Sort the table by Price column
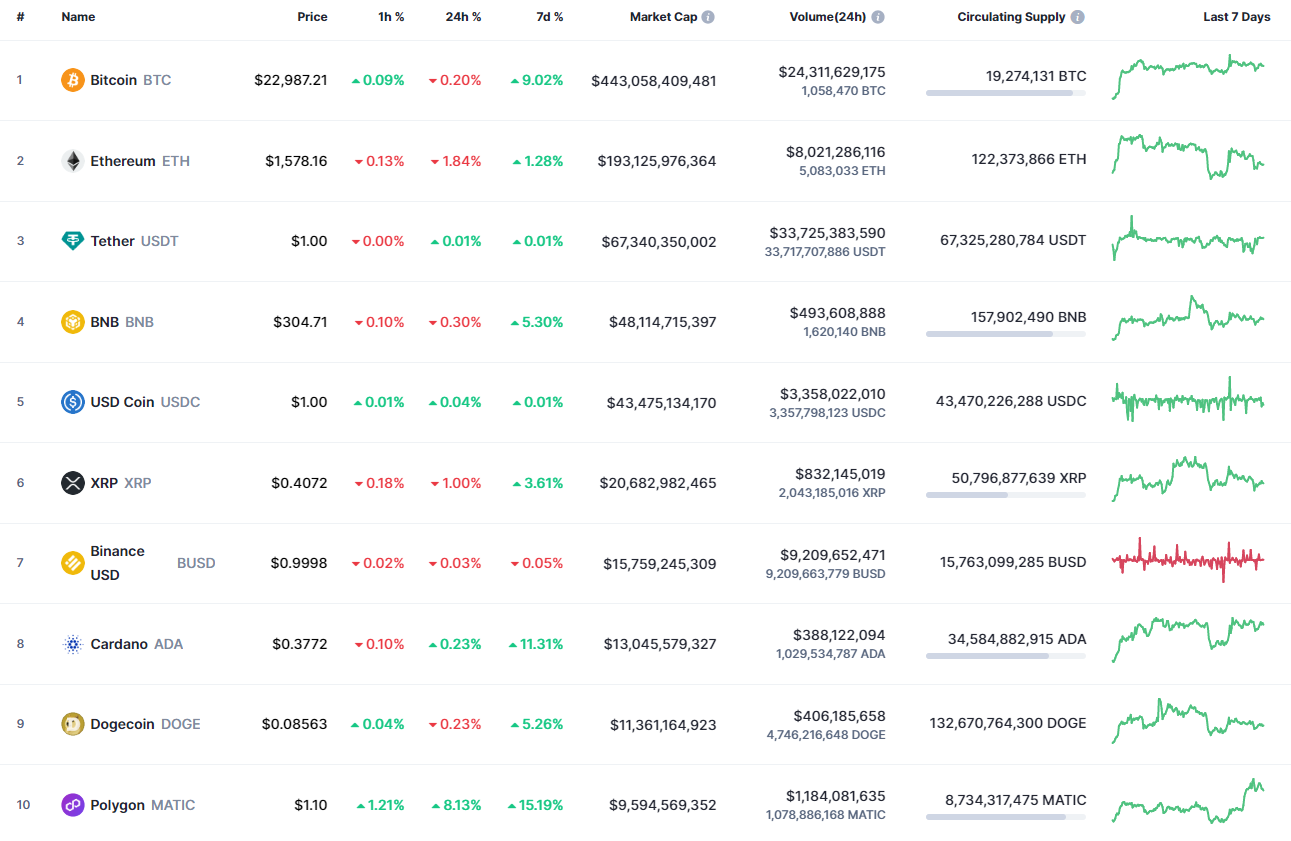Viewport: 1291px width, 841px height. pyautogui.click(x=312, y=16)
